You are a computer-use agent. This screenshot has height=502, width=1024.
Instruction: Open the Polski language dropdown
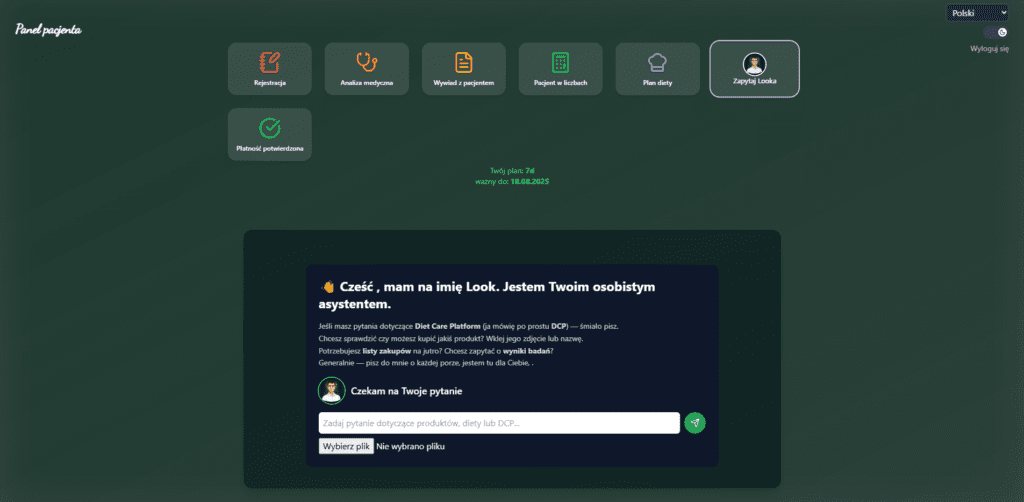click(978, 12)
